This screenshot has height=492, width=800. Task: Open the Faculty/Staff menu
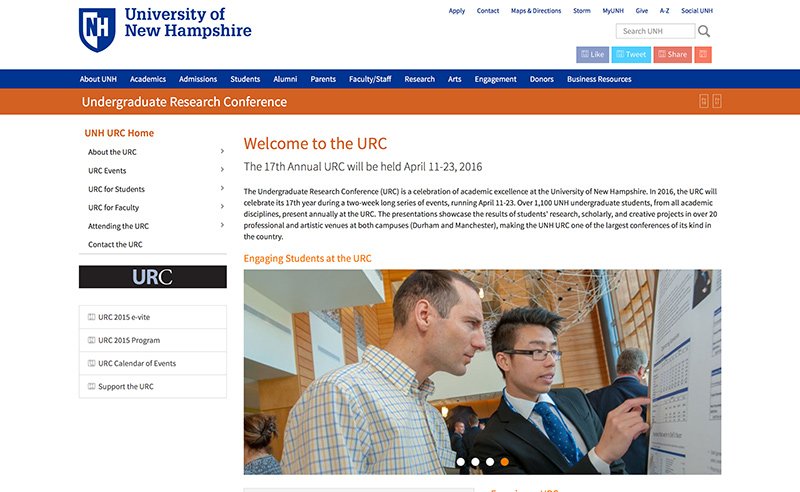[x=370, y=79]
